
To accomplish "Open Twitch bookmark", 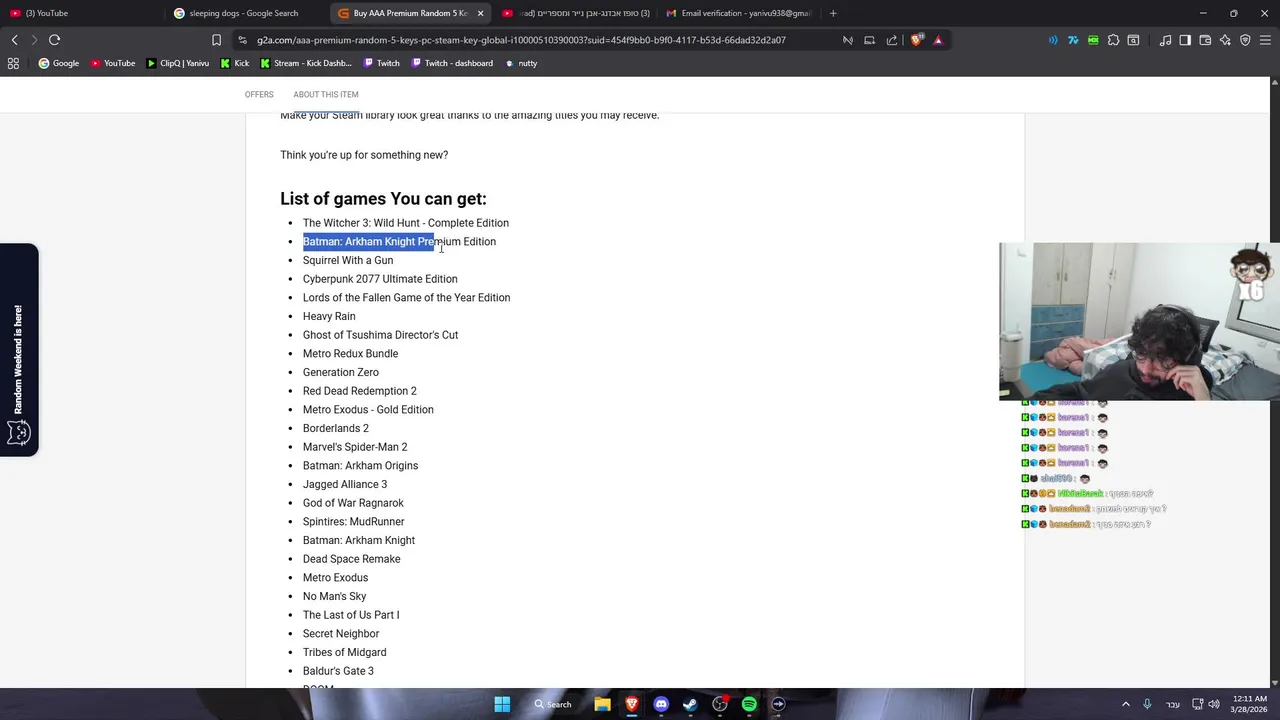I will pos(381,63).
